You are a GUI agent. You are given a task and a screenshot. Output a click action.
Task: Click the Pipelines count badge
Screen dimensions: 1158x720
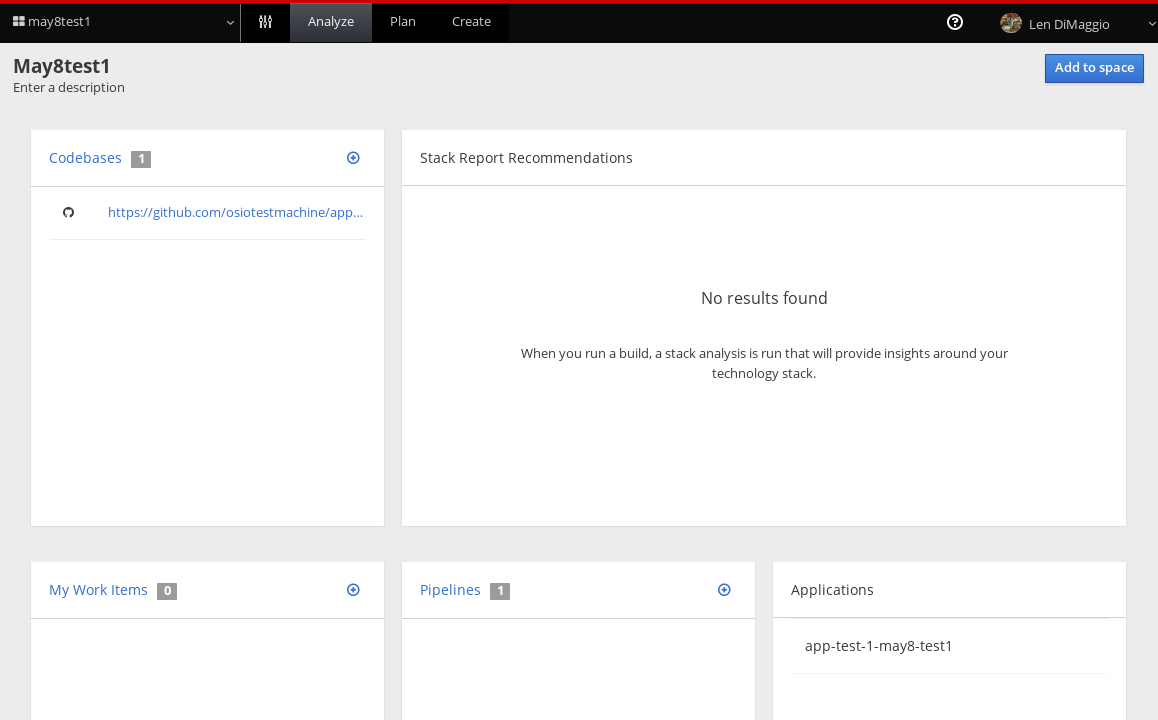click(x=501, y=590)
